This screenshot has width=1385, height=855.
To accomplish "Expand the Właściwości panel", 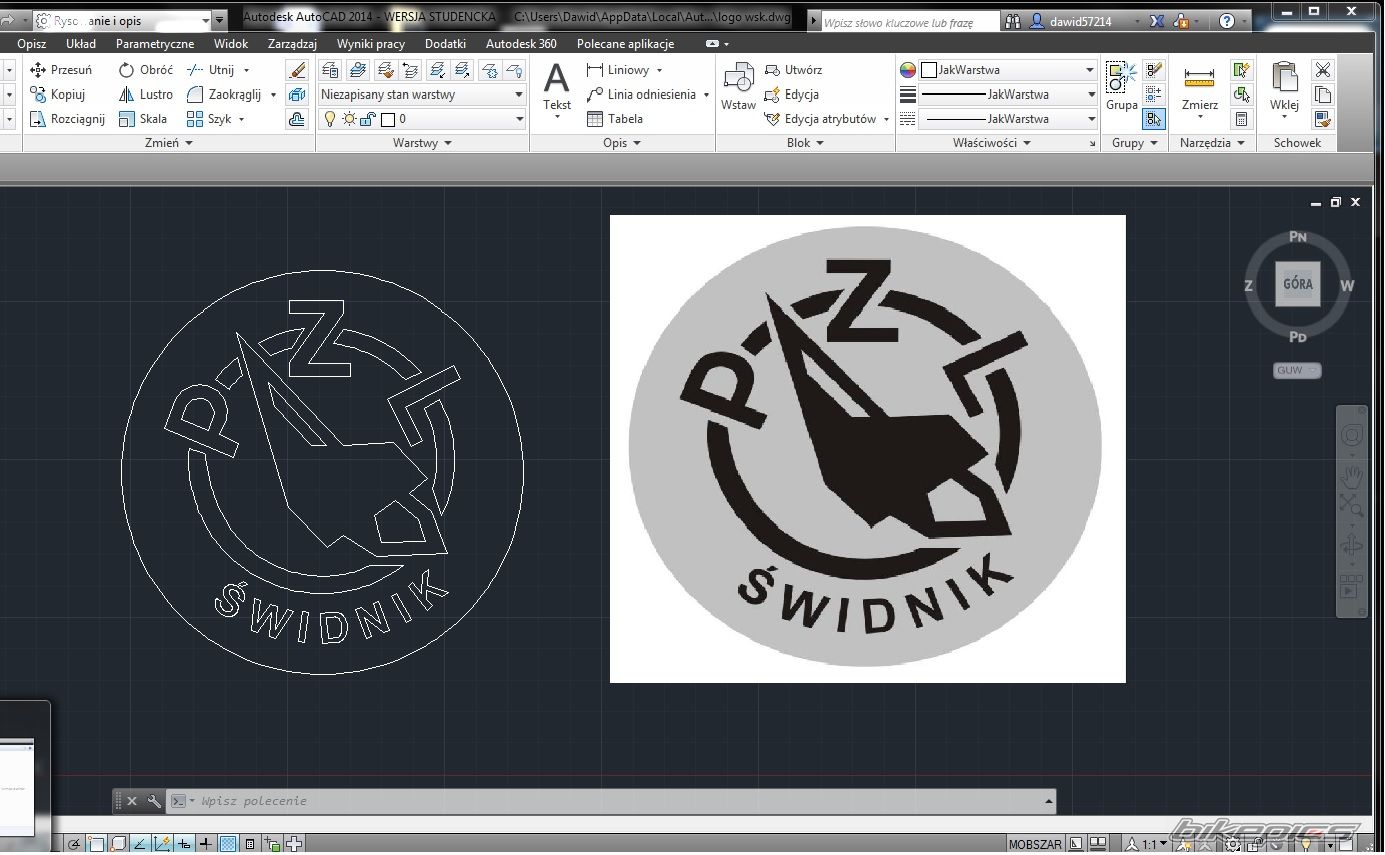I will click(x=992, y=143).
